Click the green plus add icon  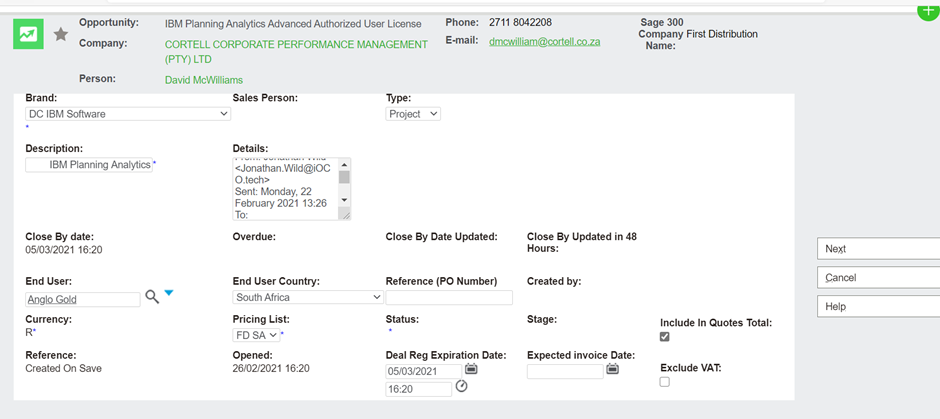coord(927,9)
